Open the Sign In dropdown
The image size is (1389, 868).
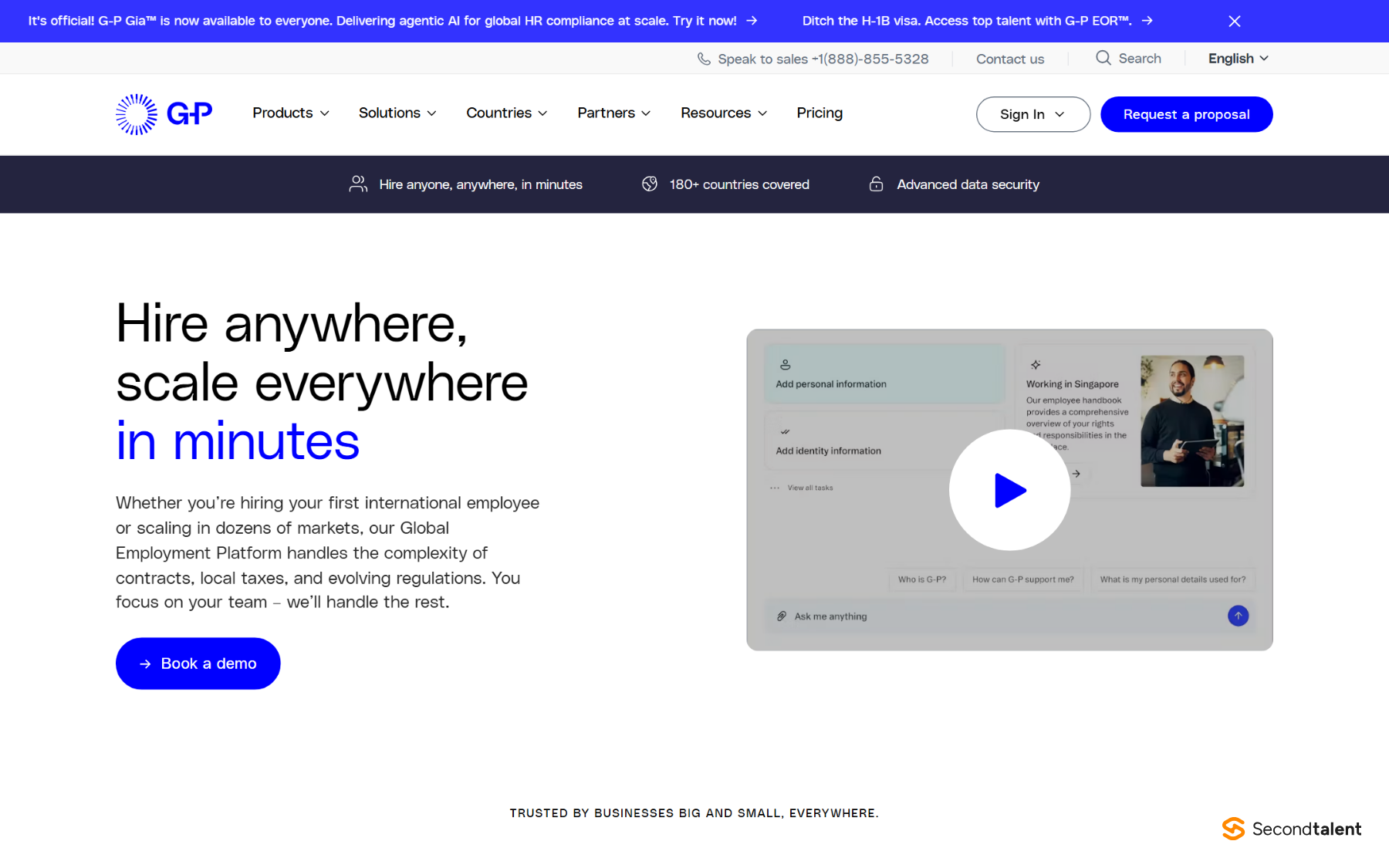point(1033,114)
